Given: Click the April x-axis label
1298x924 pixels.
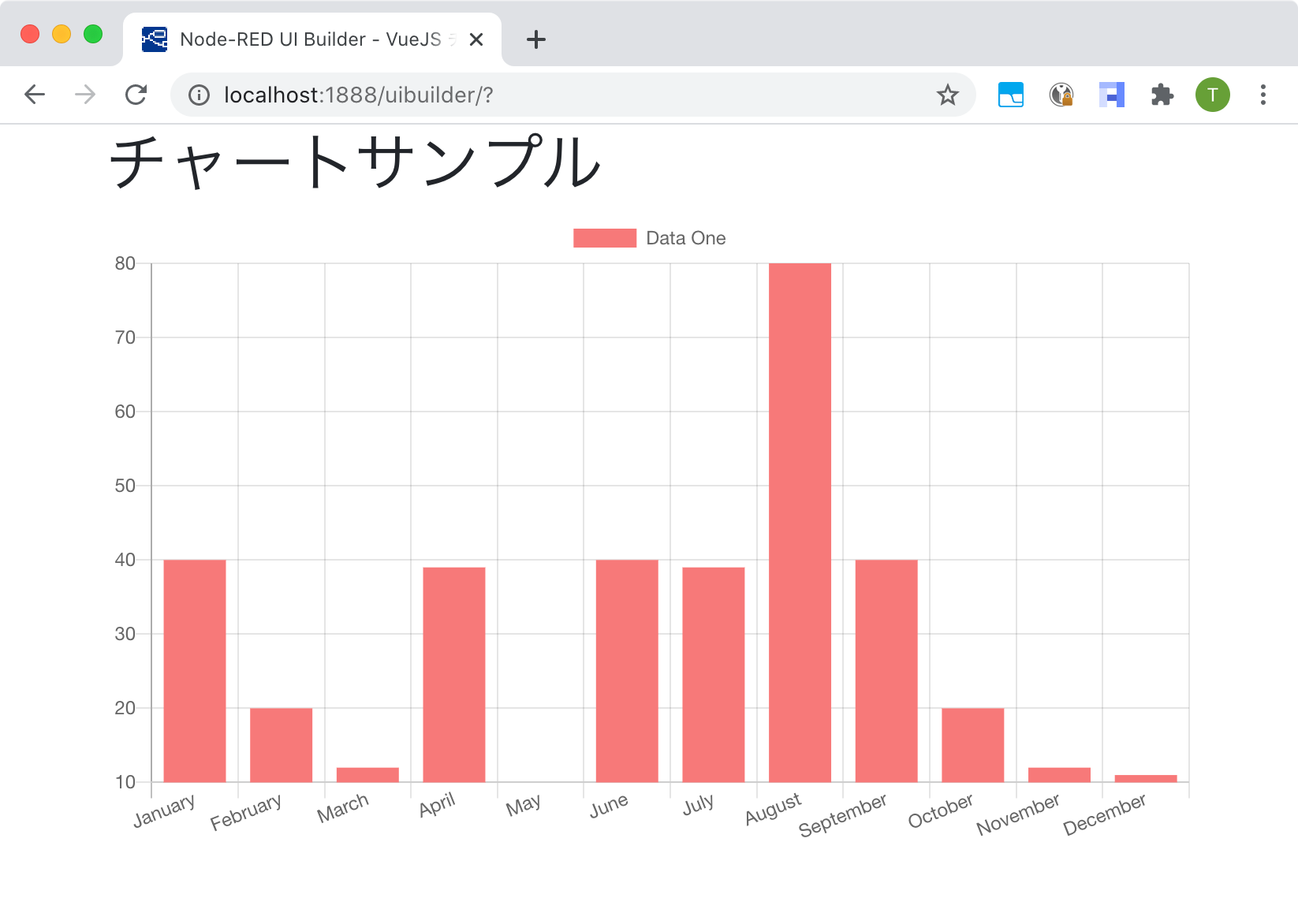Looking at the screenshot, I should pyautogui.click(x=437, y=805).
